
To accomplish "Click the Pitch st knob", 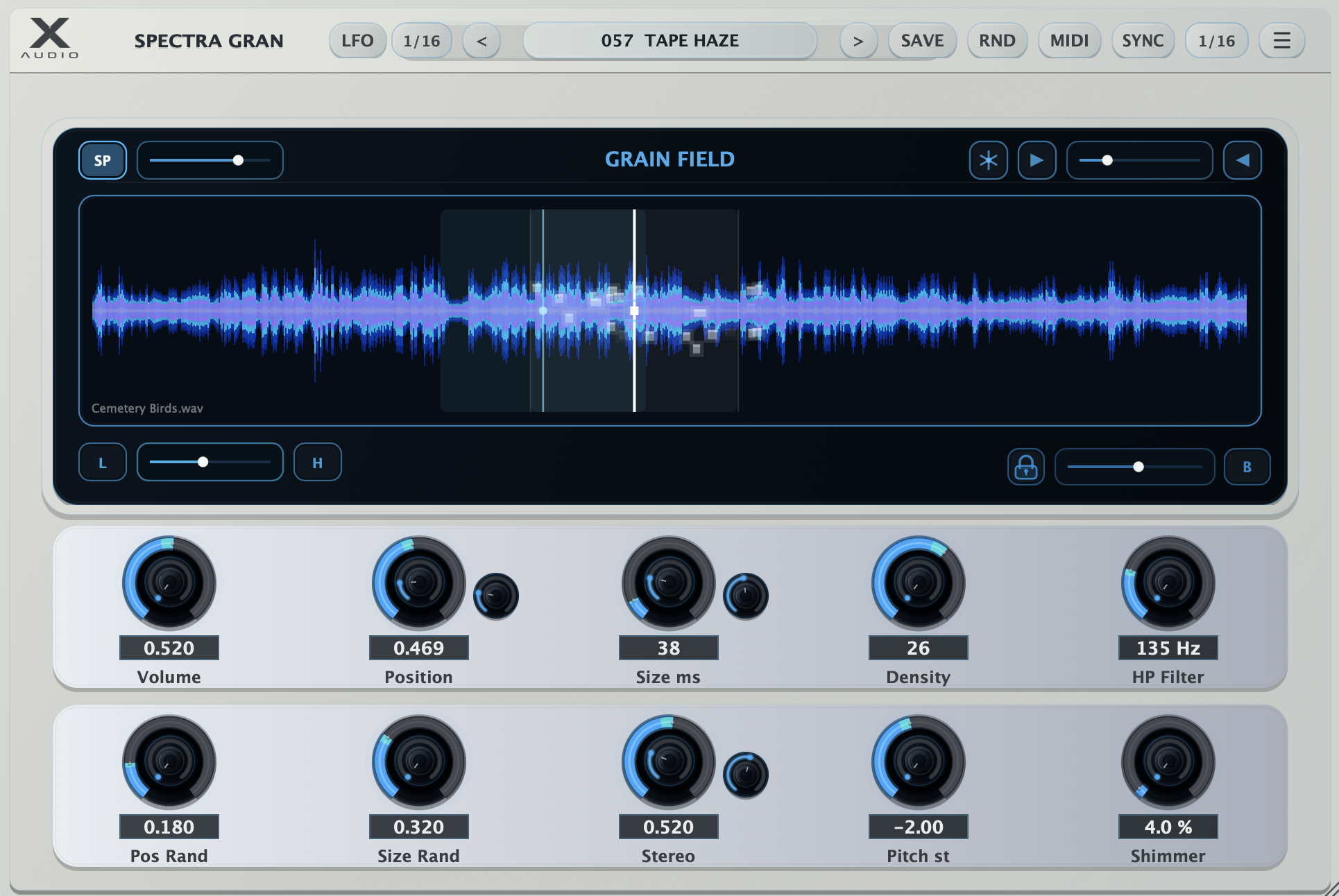I will [919, 761].
